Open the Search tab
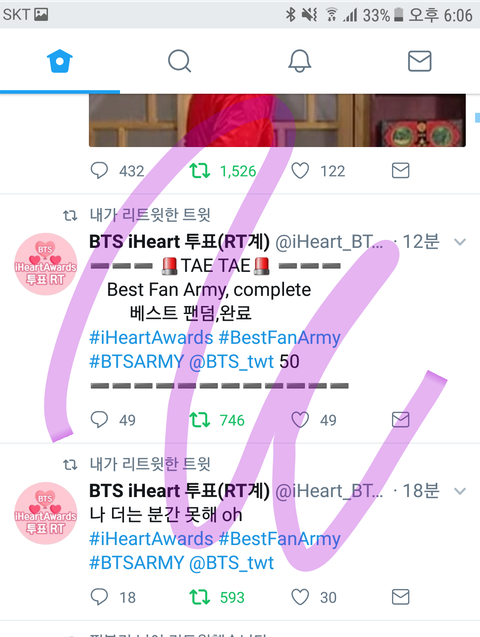The image size is (480, 637). (x=179, y=61)
